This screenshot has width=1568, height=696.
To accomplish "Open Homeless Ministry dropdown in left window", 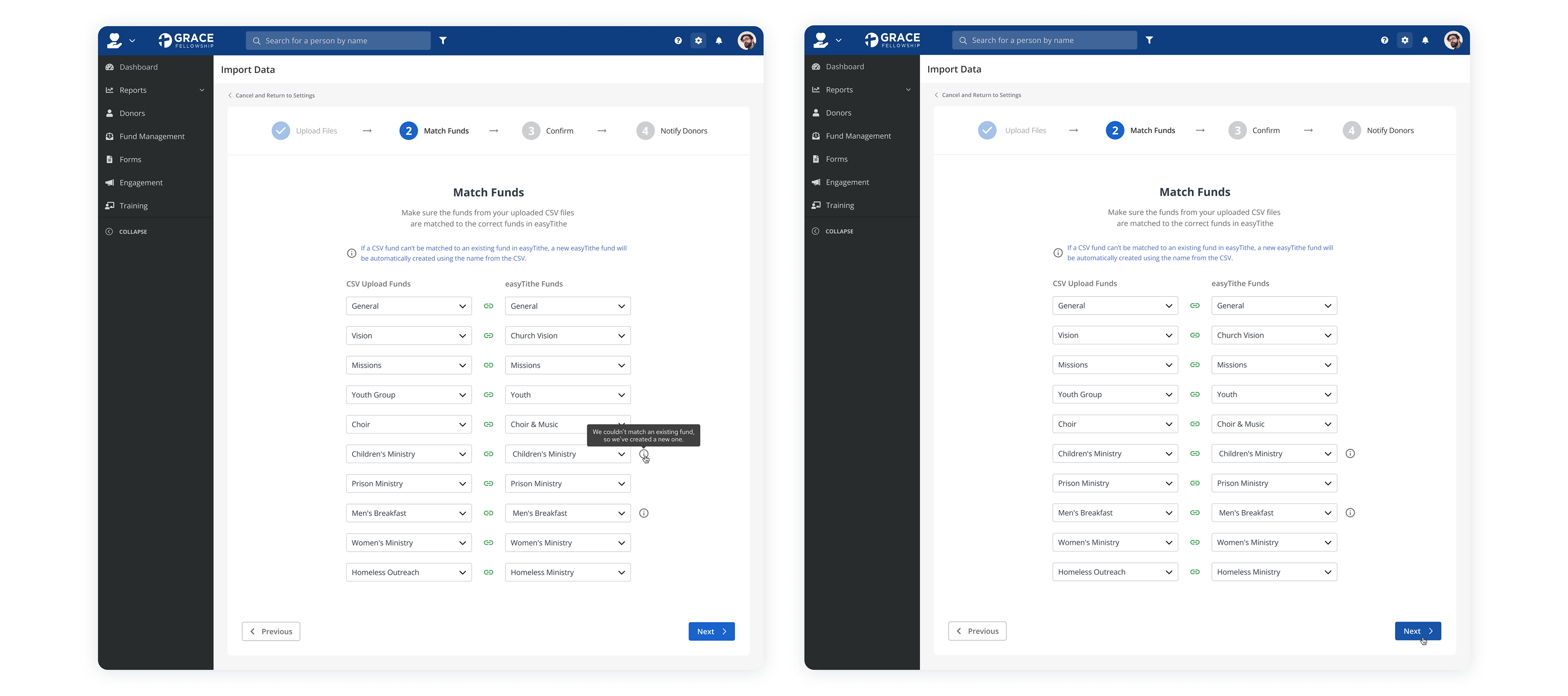I will [567, 572].
